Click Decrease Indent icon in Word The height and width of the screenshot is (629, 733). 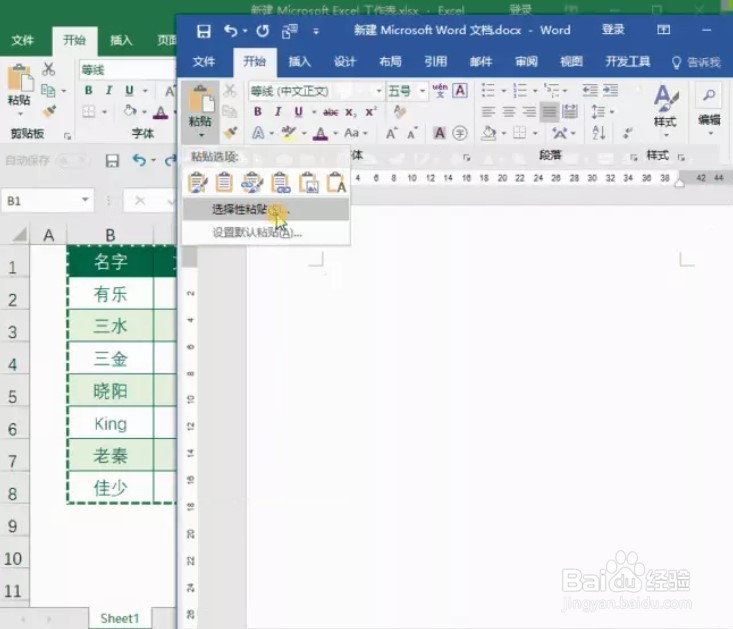[590, 90]
